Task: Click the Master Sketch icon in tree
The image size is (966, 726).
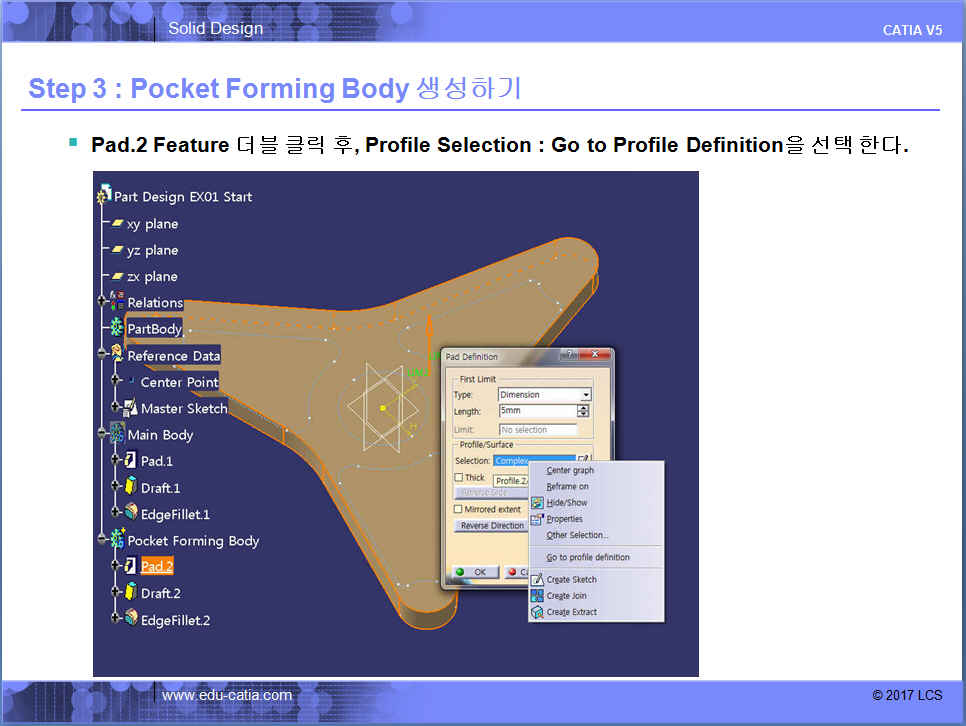Action: [129, 408]
